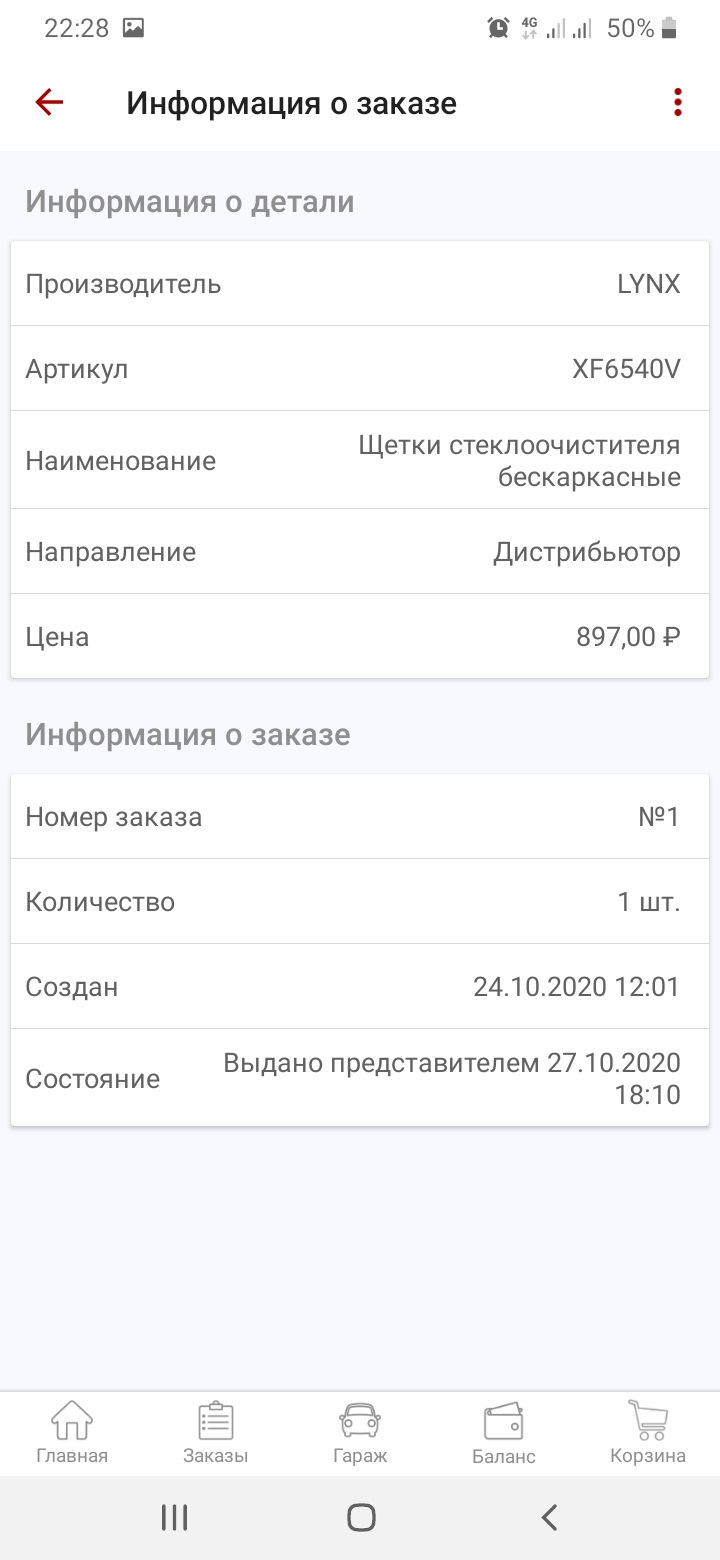This screenshot has width=720, height=1560.
Task: Tap the picture notification icon
Action: (x=133, y=28)
